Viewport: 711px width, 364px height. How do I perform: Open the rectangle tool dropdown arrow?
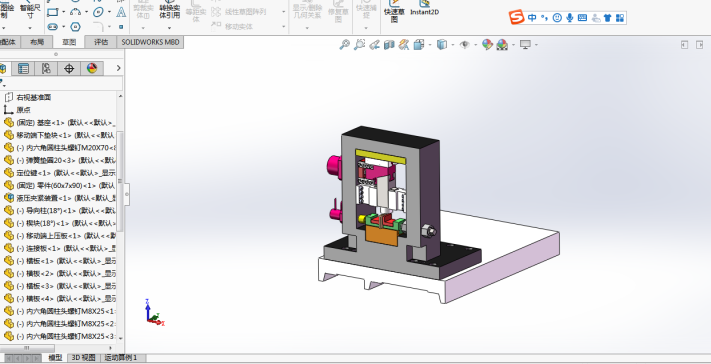coord(63,12)
